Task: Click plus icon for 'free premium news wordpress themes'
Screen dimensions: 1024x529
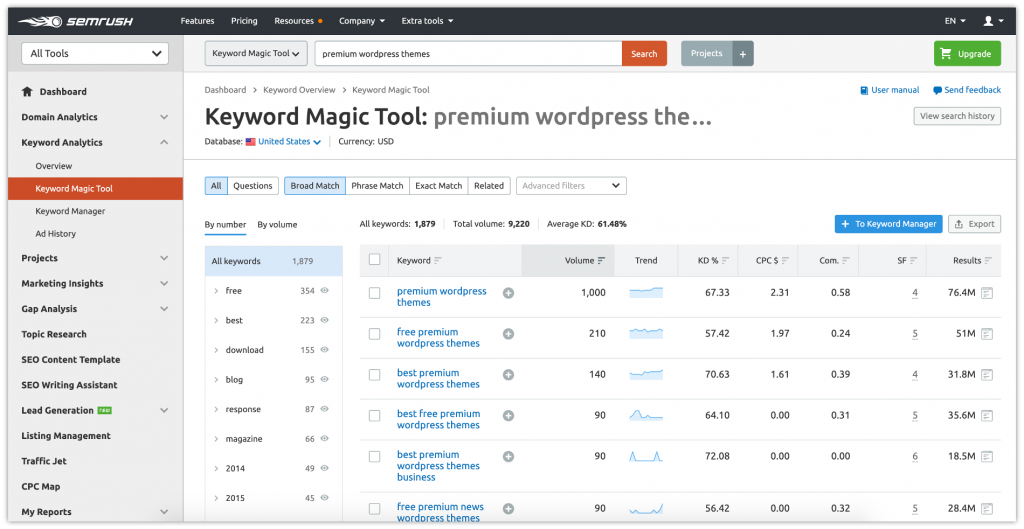Action: [x=508, y=509]
